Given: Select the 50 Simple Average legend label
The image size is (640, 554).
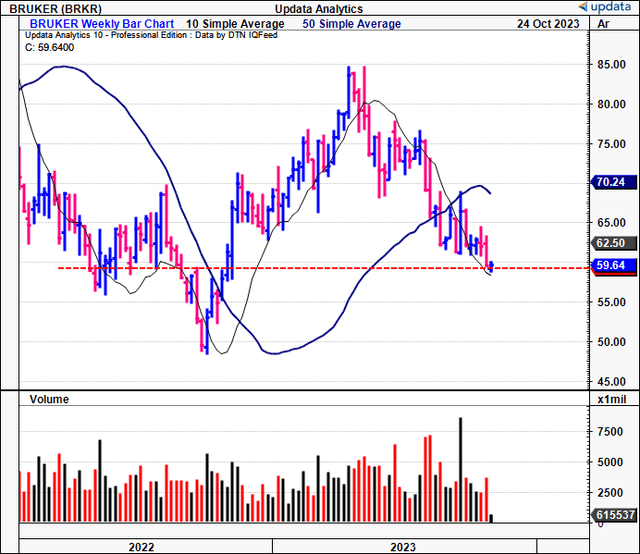Looking at the screenshot, I should pyautogui.click(x=351, y=24).
